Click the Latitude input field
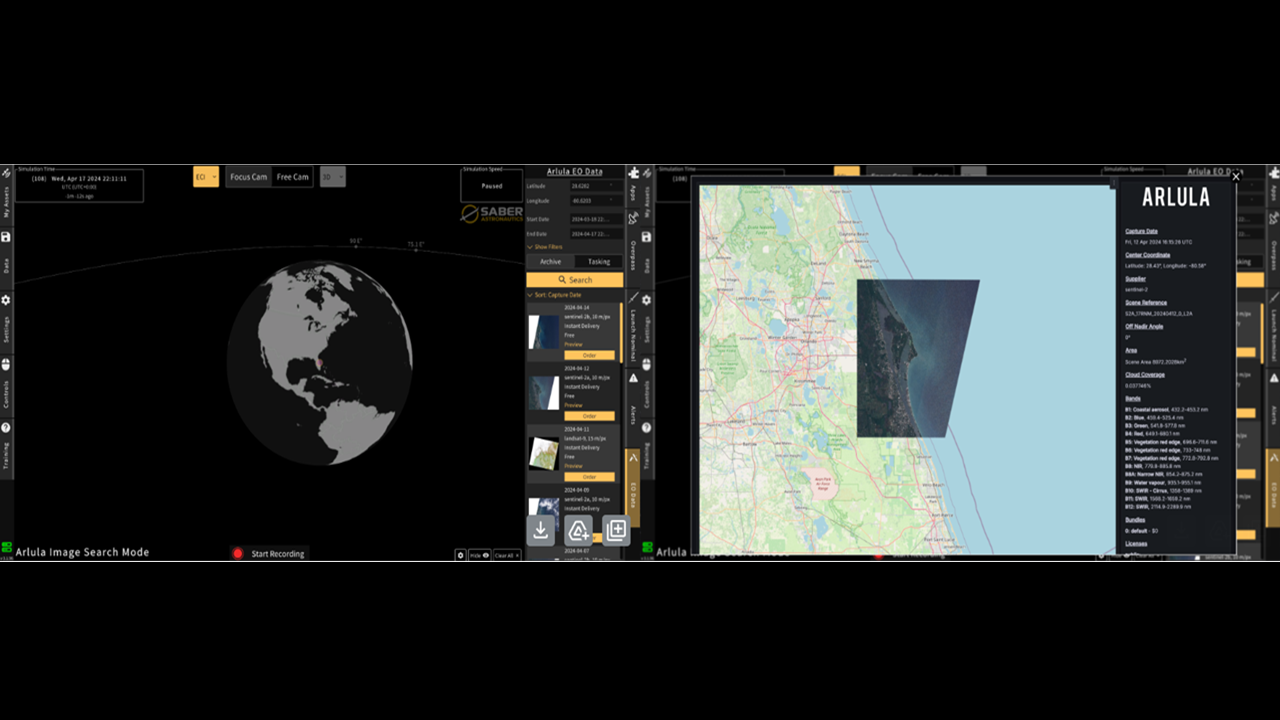This screenshot has height=720, width=1280. tap(596, 186)
